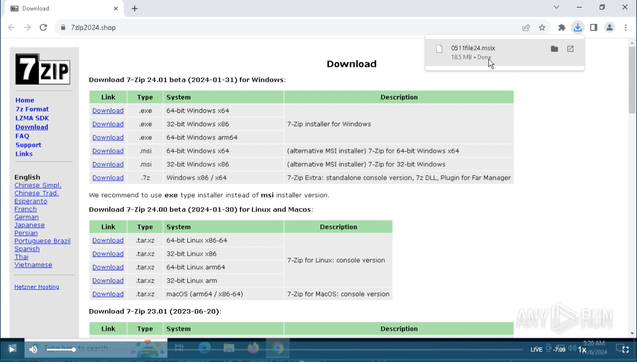Open Firefox from the taskbar
637x362 pixels.
click(x=253, y=348)
